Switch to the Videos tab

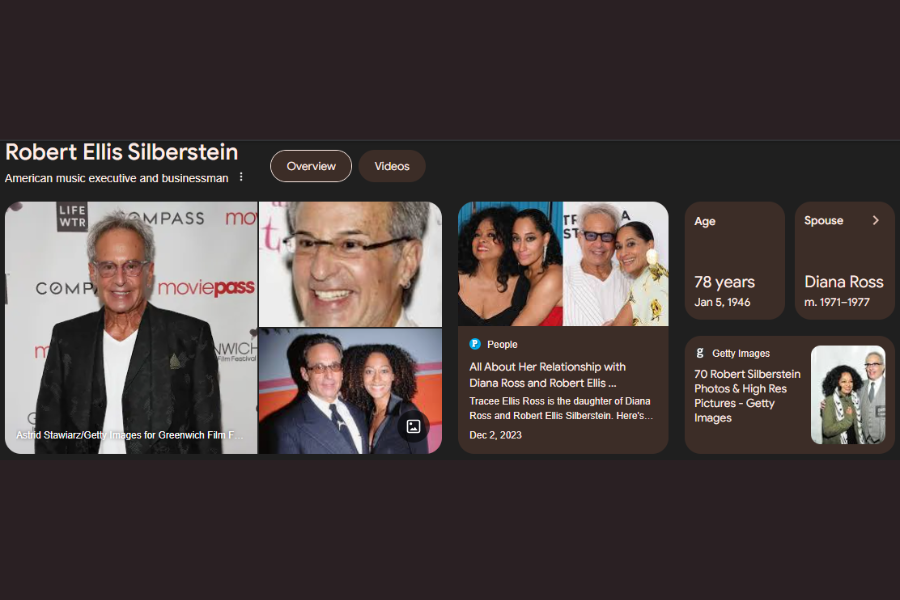point(392,166)
